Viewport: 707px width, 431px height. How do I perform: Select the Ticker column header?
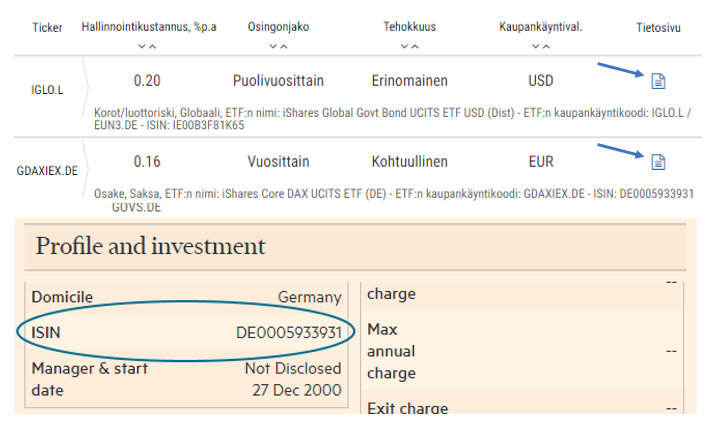coord(47,28)
